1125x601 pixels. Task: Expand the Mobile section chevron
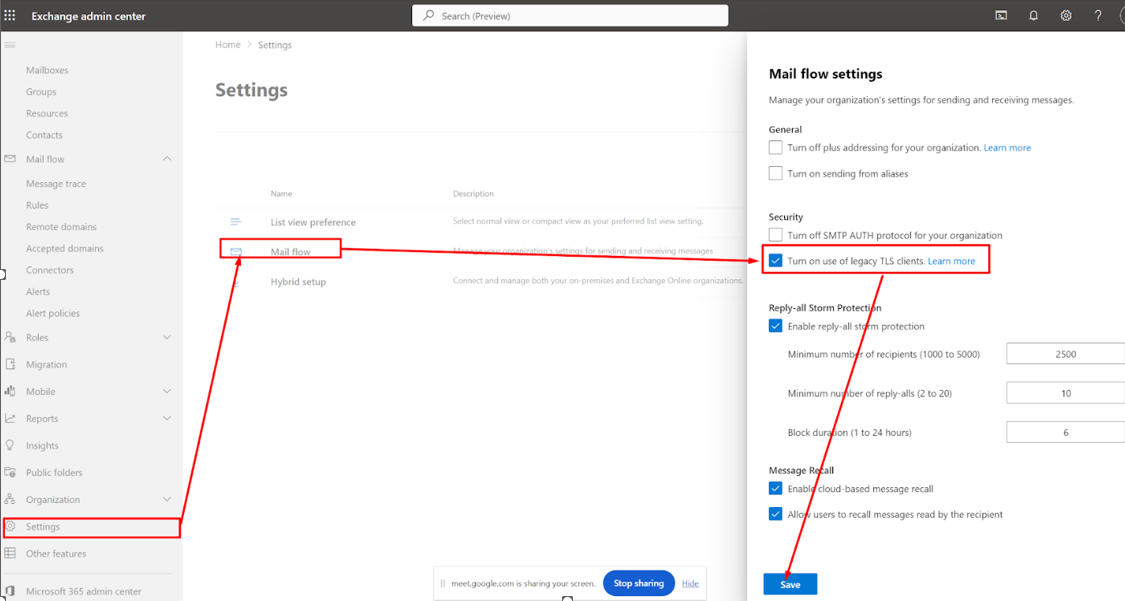click(166, 391)
